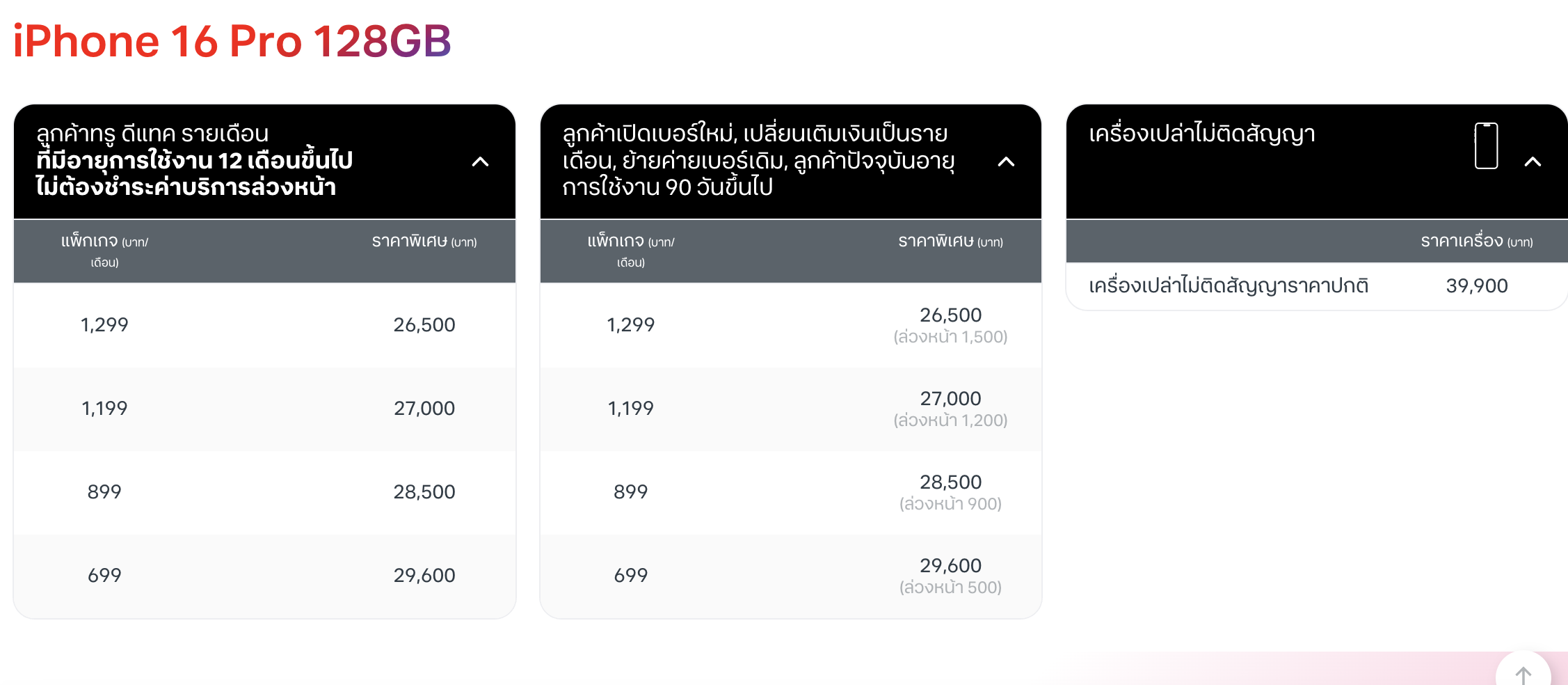
Task: Click the phone outline icon in header
Action: (1486, 146)
